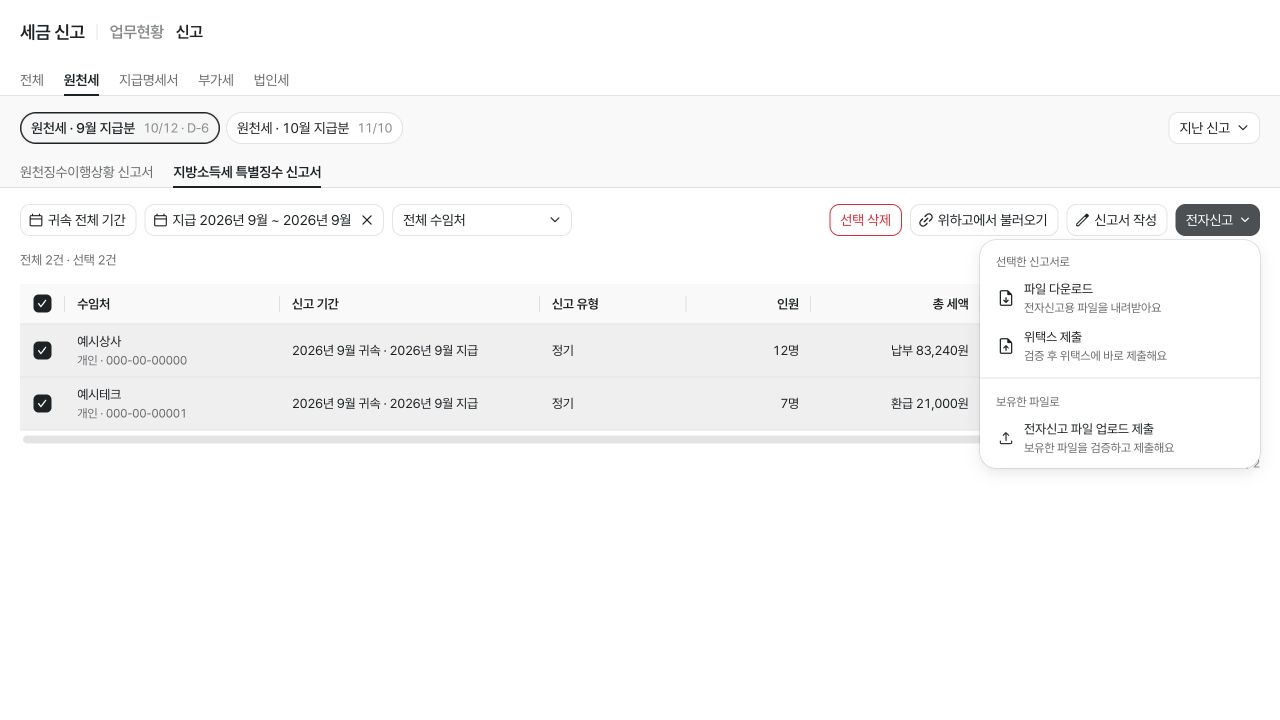Click the 위하고에서 불러오기 button
The height and width of the screenshot is (720, 1280).
coord(984,220)
